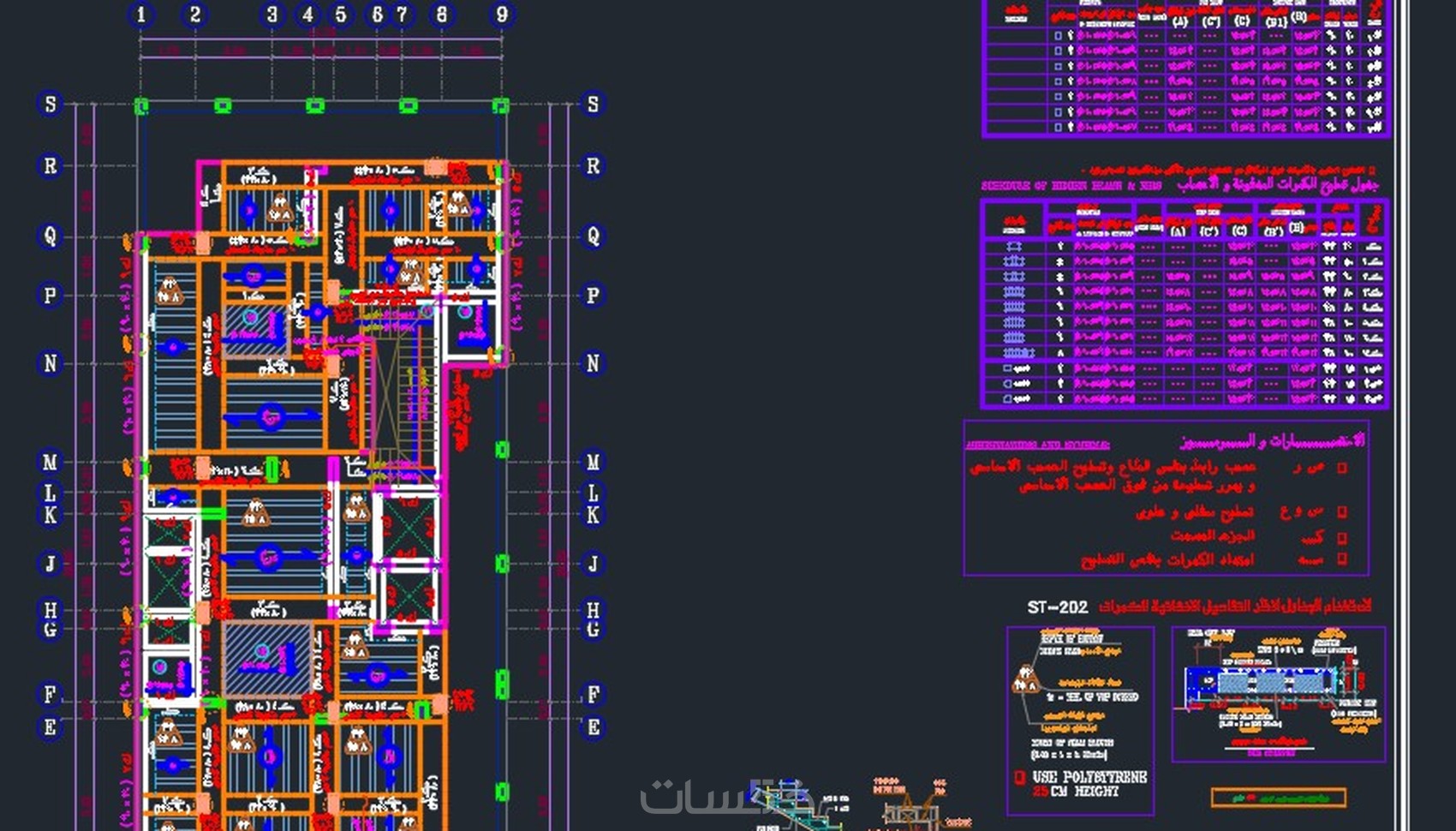Select the ST-202 drawing reference label
Viewport: 1456px width, 831px height.
[1058, 607]
